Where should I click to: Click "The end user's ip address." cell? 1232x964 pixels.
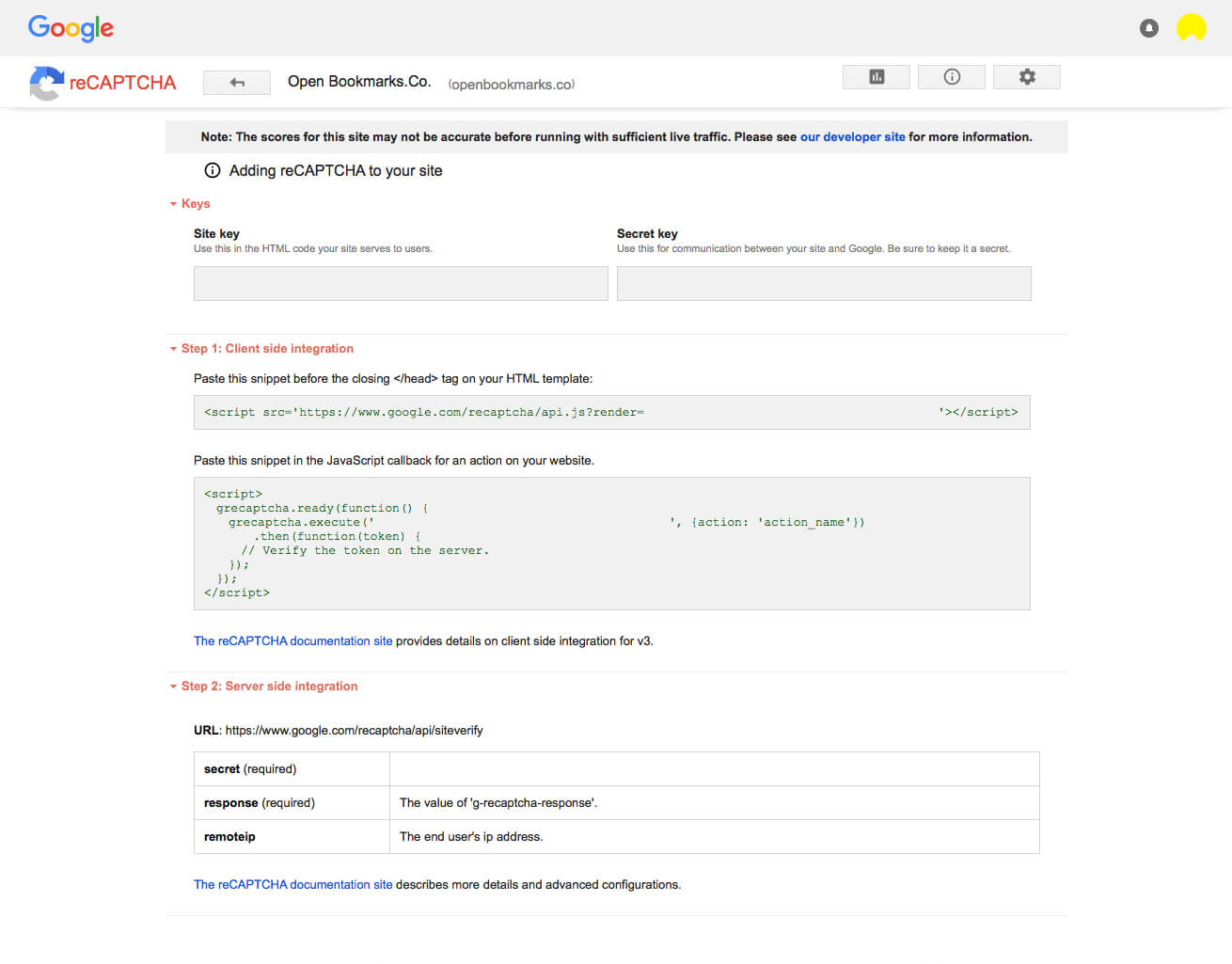[715, 836]
